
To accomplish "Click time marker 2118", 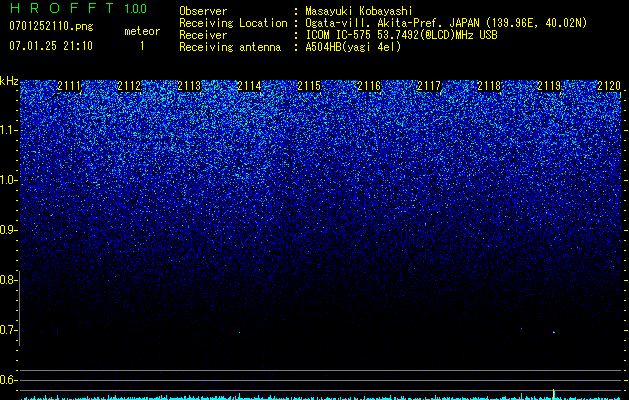I will 489,86.
